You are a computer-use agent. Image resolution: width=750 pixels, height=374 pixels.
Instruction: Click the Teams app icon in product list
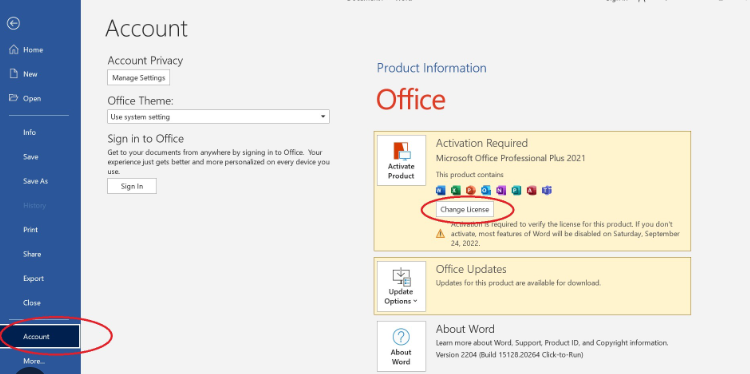click(547, 190)
